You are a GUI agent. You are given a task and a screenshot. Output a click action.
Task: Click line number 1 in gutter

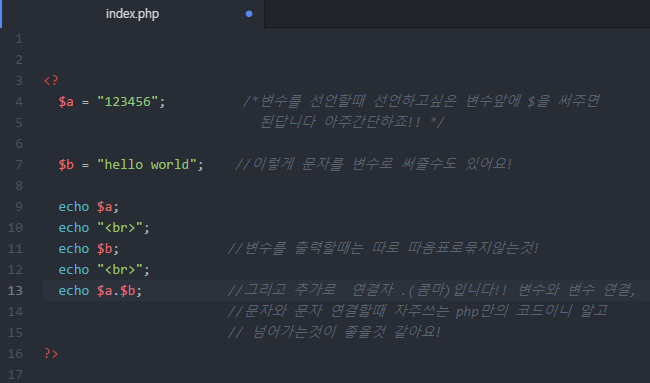click(x=19, y=39)
